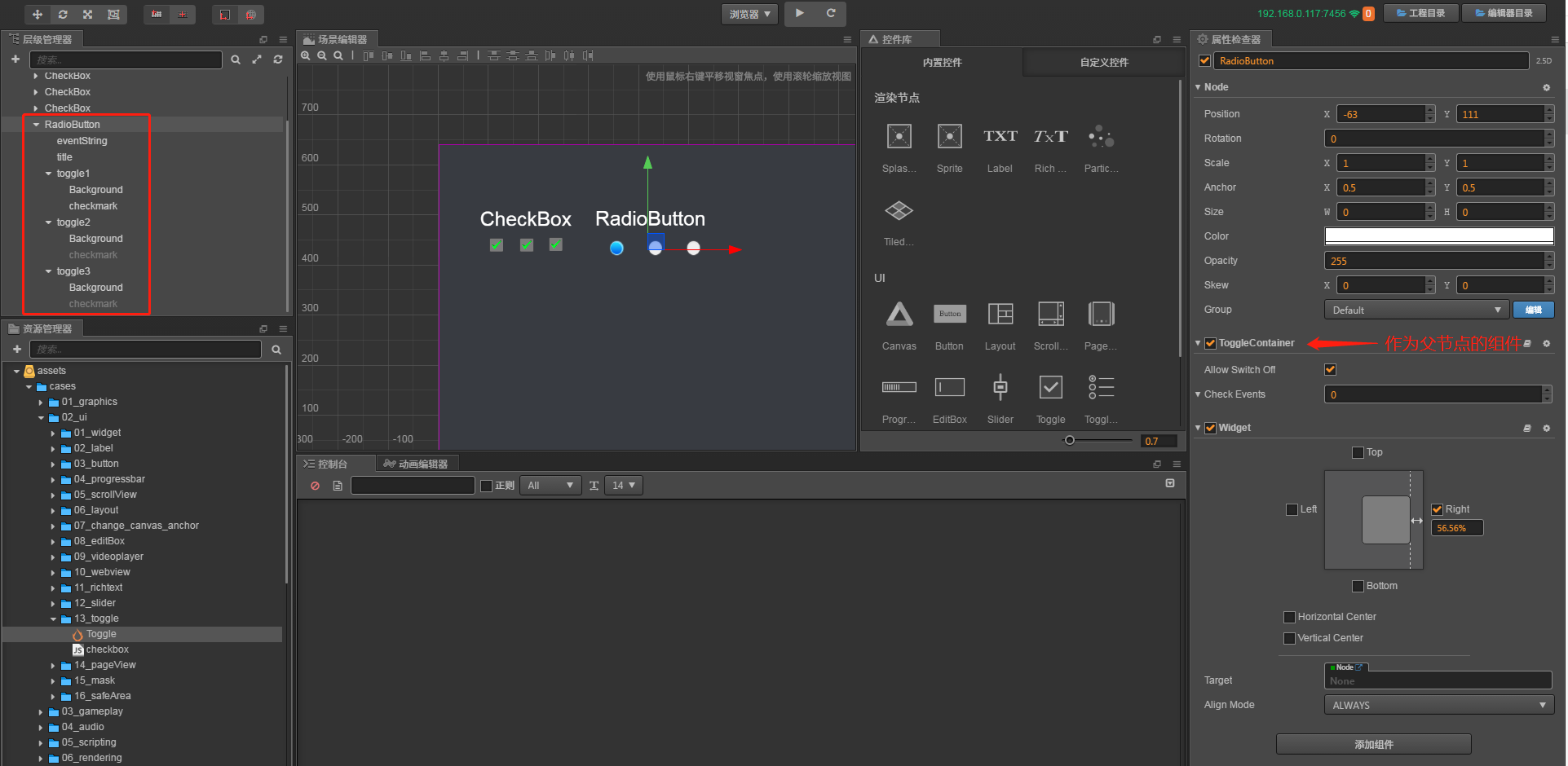Select the Toggle UI control icon
This screenshot has height=766, width=1568.
tap(1049, 388)
